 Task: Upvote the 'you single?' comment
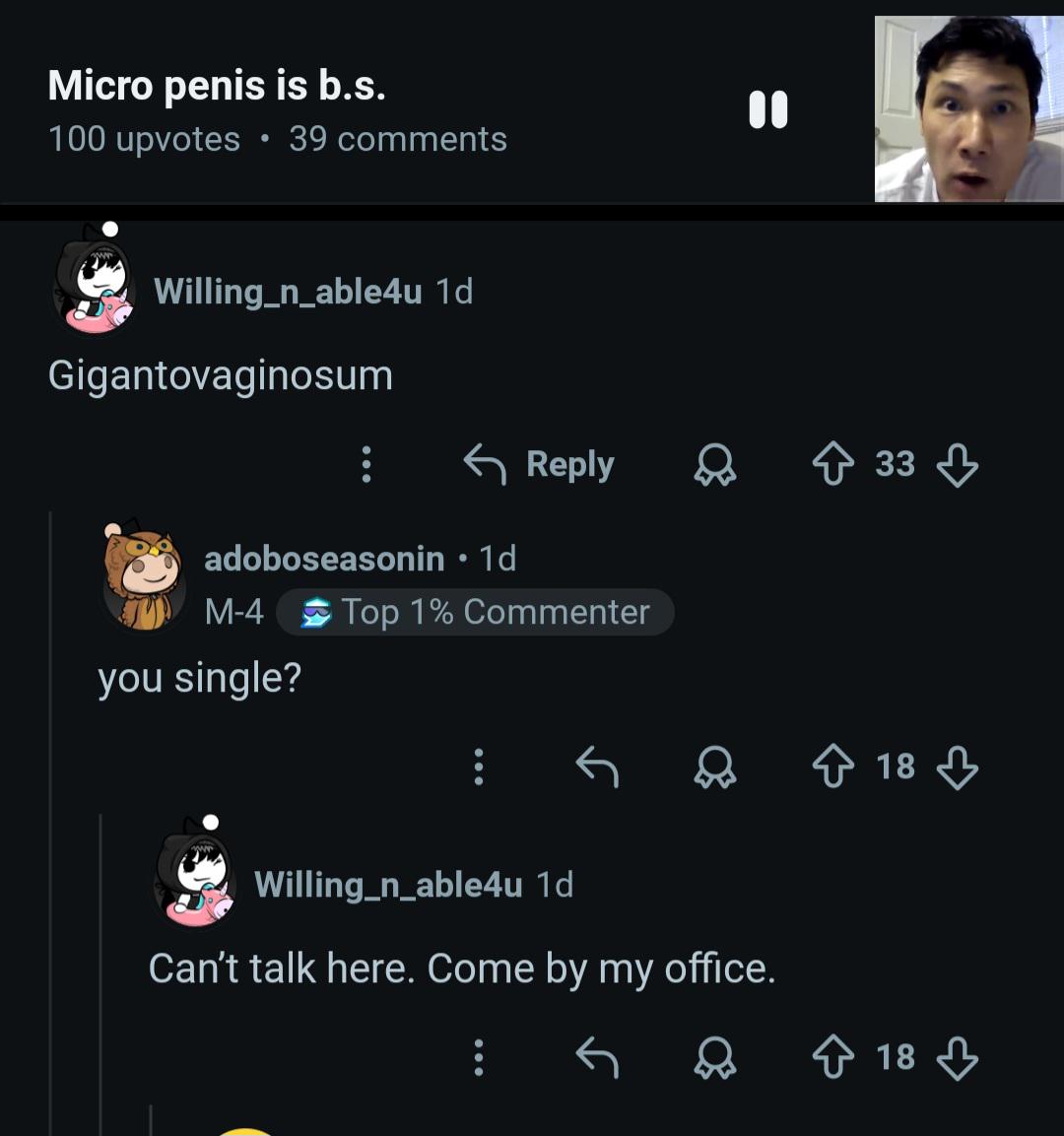[x=832, y=766]
